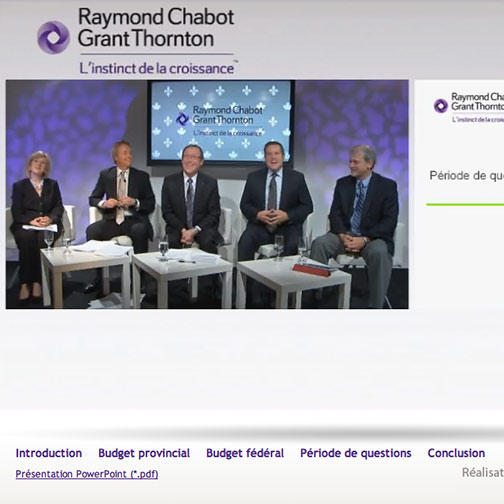Click the Raymond Chabot Grant Thornton wordmark
The width and height of the screenshot is (504, 504).
(x=156, y=28)
